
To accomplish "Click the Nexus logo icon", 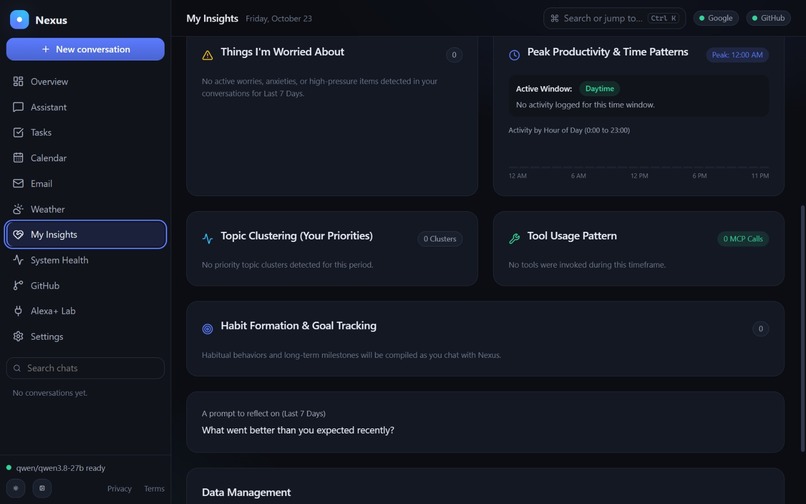I will [20, 20].
